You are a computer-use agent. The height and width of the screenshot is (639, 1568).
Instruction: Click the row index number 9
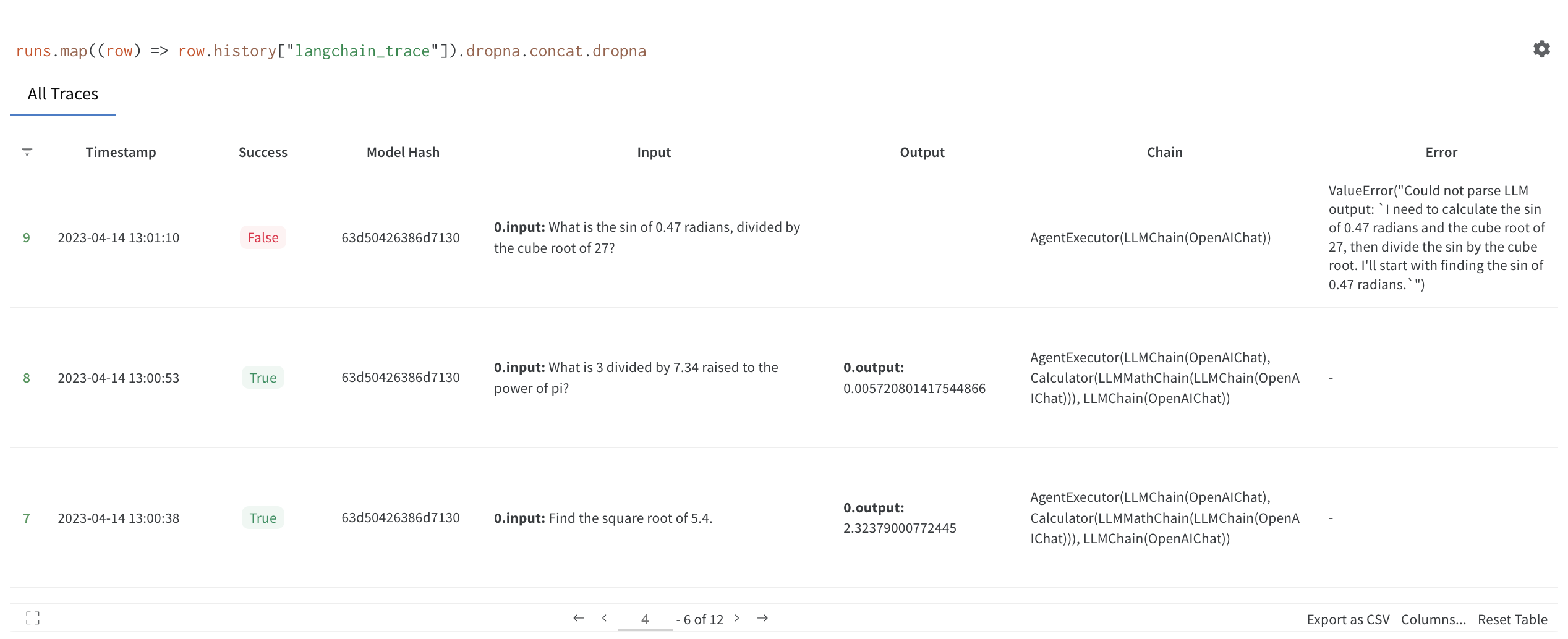26,237
